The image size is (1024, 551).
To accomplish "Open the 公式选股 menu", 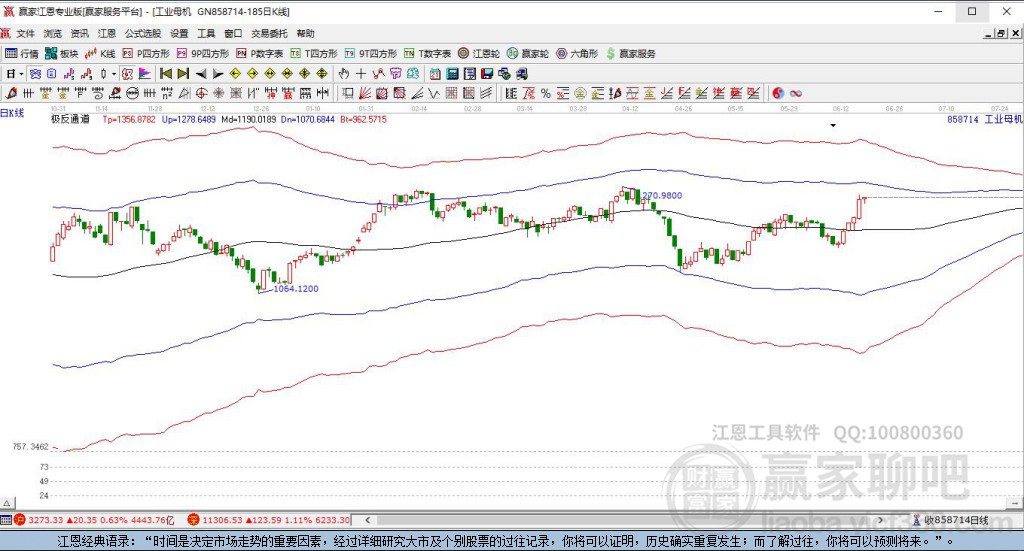I will click(x=142, y=33).
